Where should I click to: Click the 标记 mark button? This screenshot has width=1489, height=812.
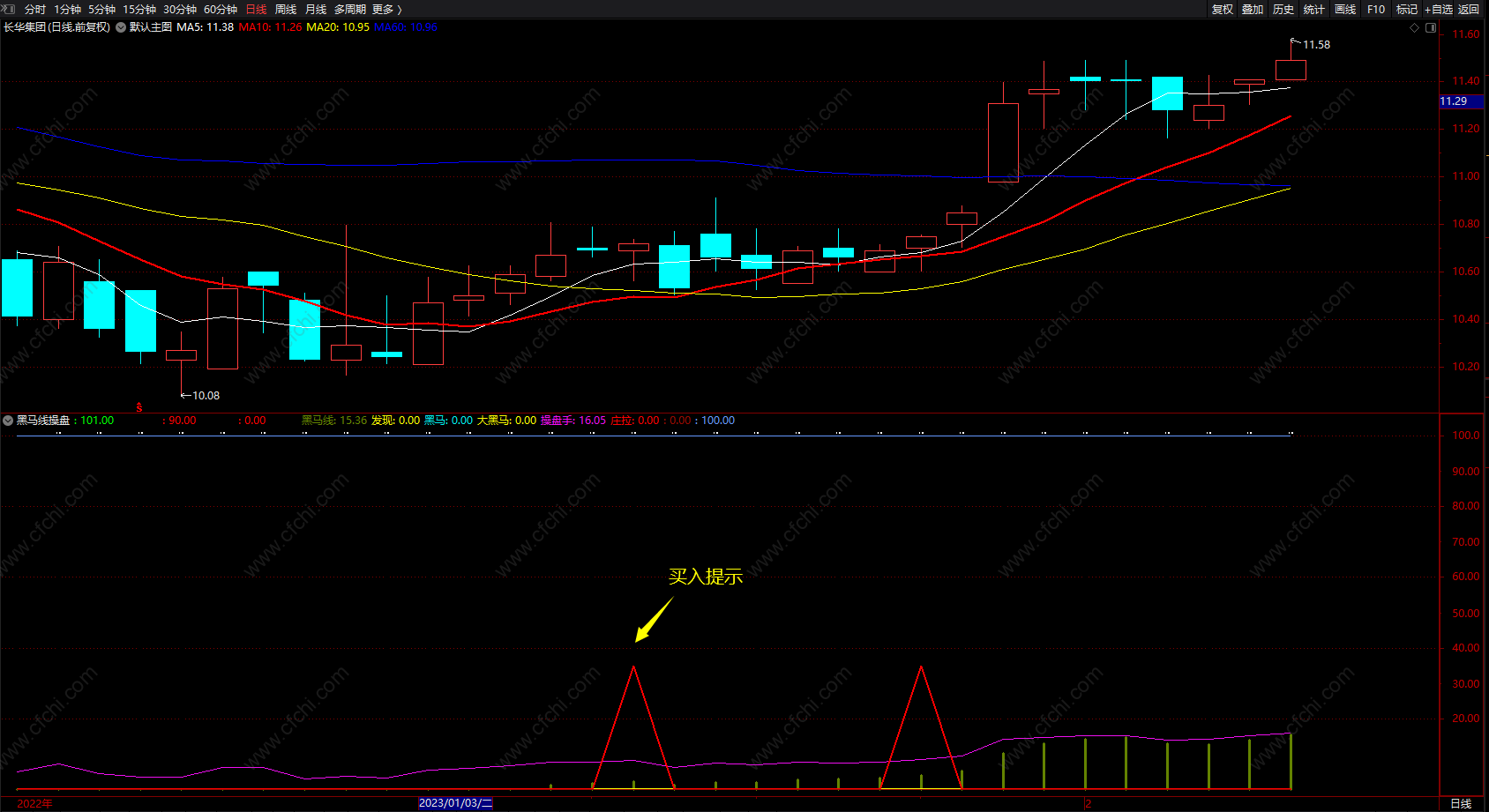1407,9
